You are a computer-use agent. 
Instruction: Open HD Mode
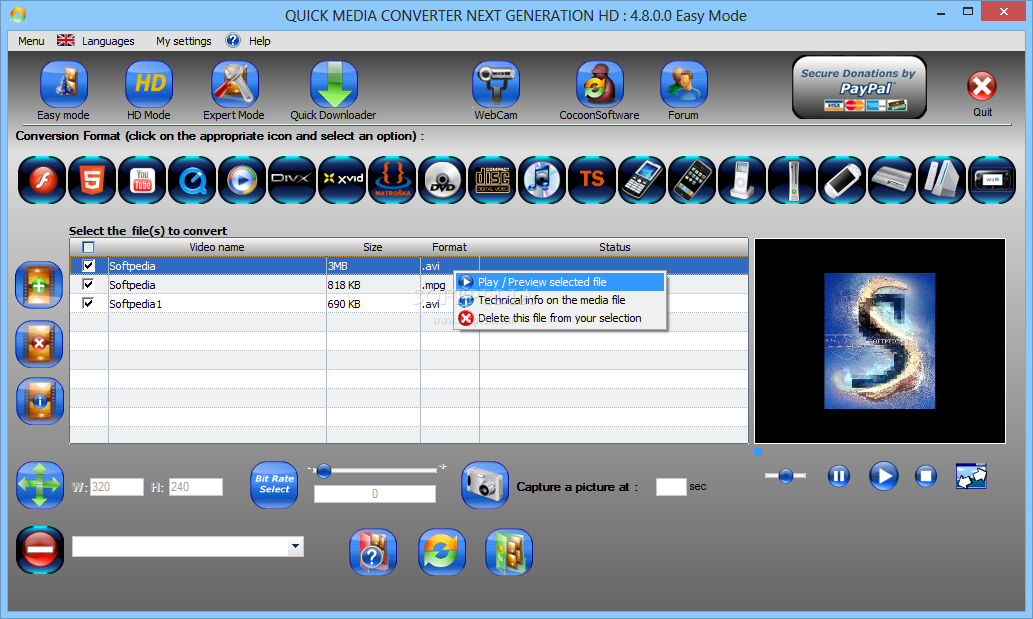149,84
